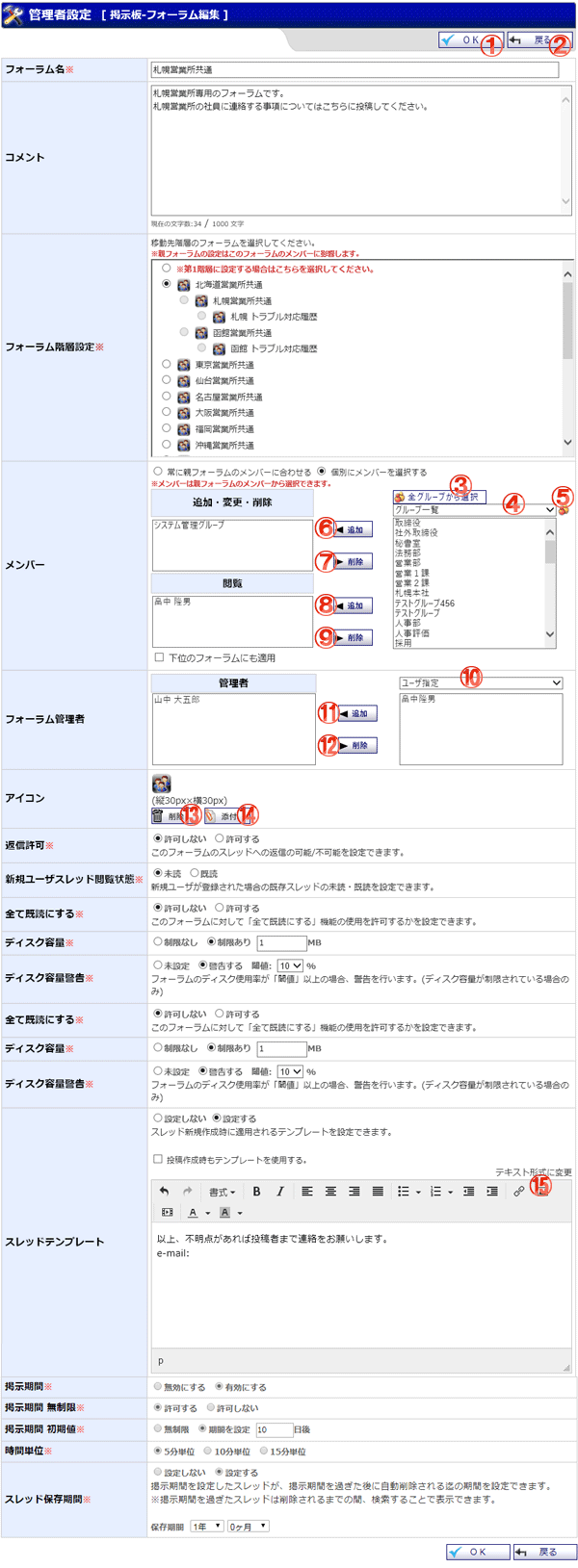Viewport: 578px width, 1568px height.
Task: Click the forum icon next to 沖縄営業所共通
Action: [183, 446]
